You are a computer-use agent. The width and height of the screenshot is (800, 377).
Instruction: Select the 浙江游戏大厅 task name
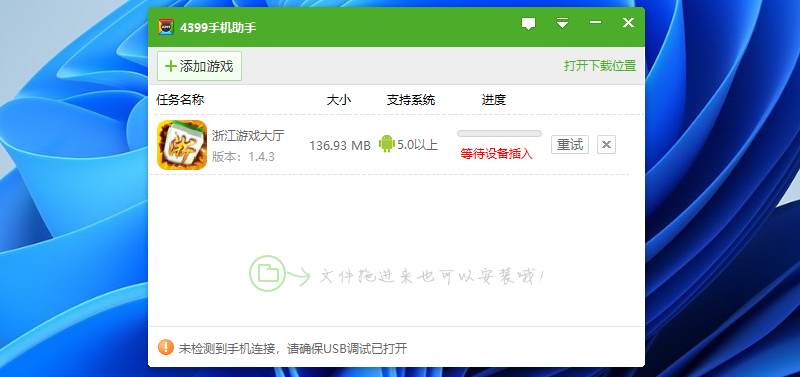[x=248, y=136]
